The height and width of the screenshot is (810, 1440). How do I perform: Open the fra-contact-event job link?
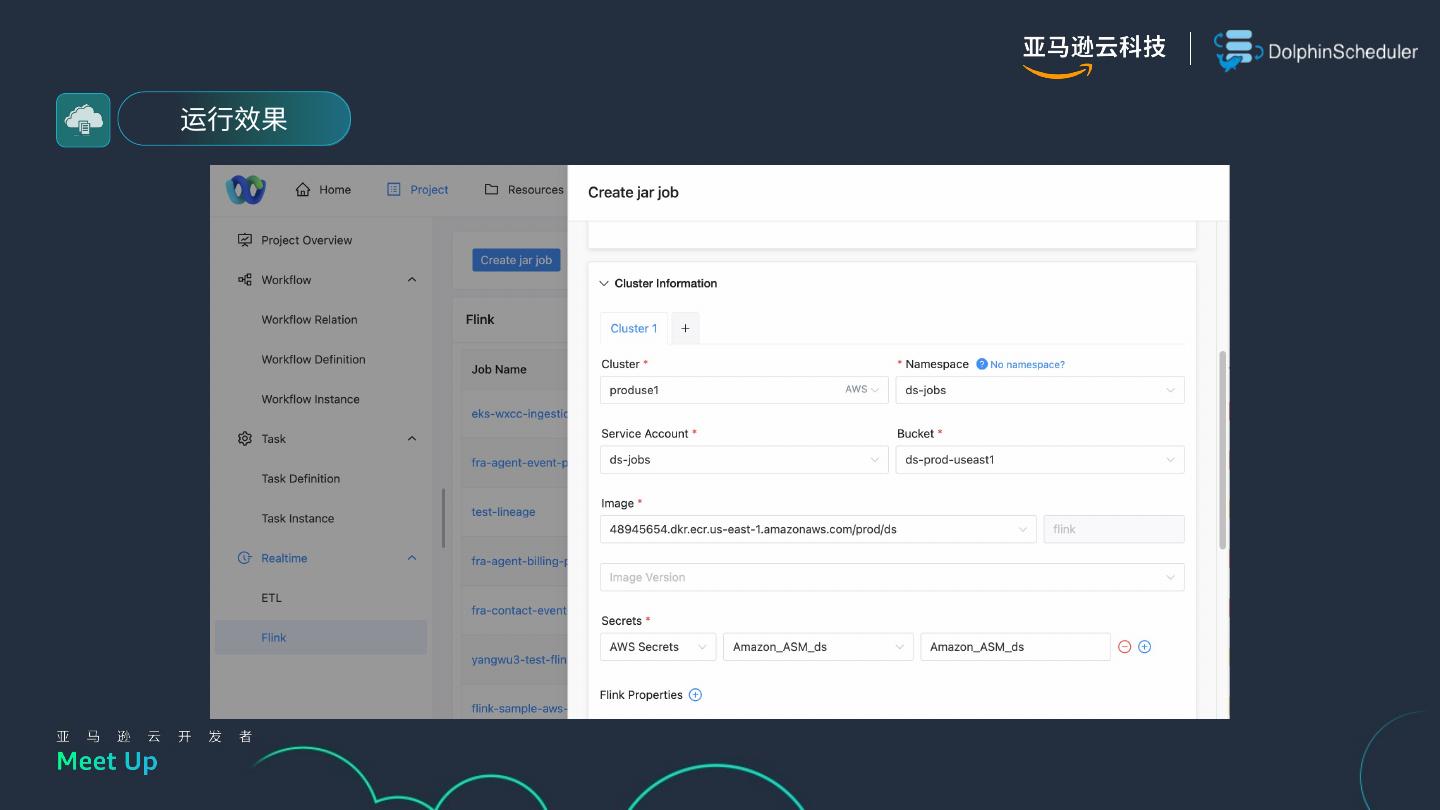point(520,610)
